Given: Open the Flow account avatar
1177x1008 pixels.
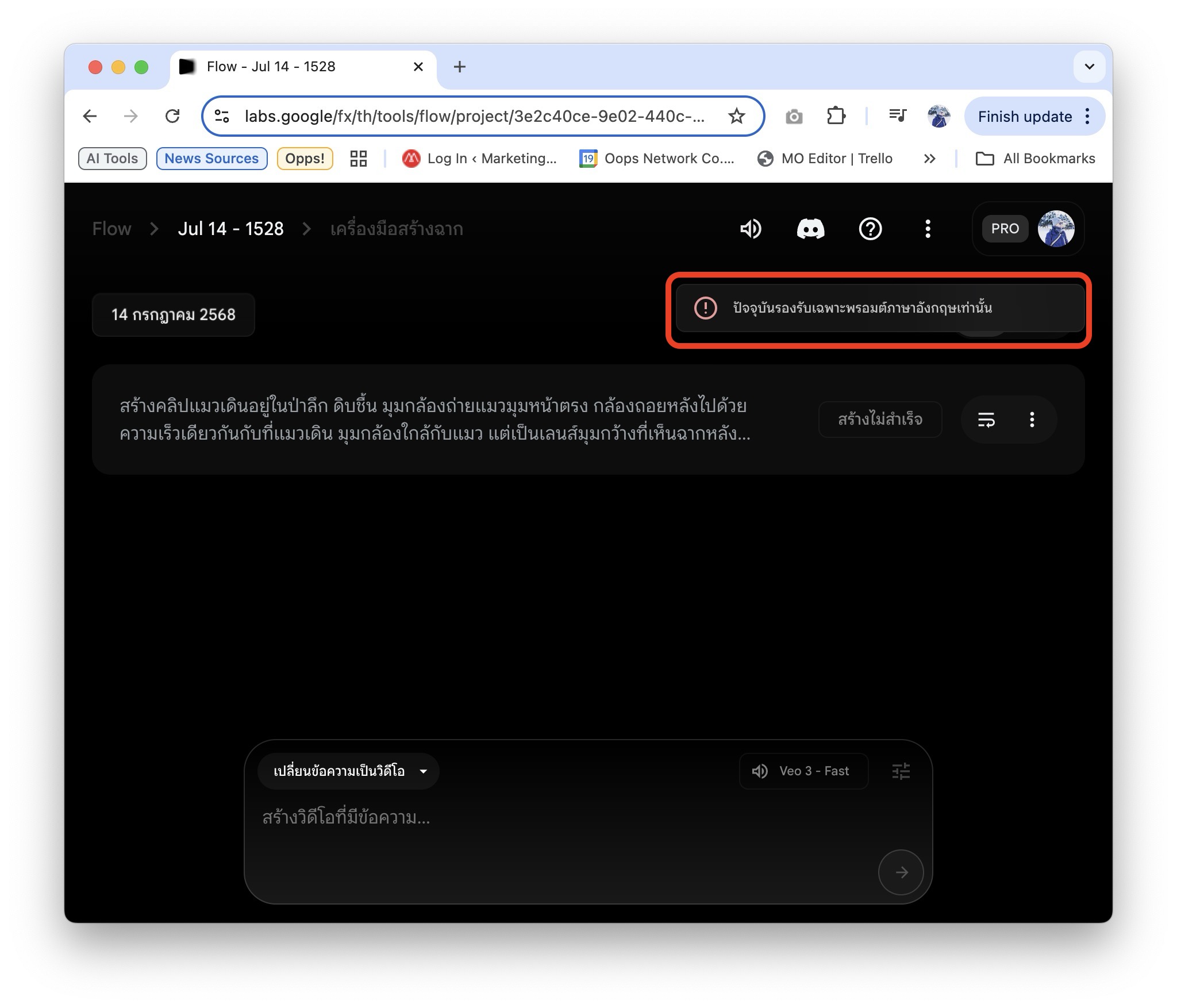Looking at the screenshot, I should point(1056,229).
